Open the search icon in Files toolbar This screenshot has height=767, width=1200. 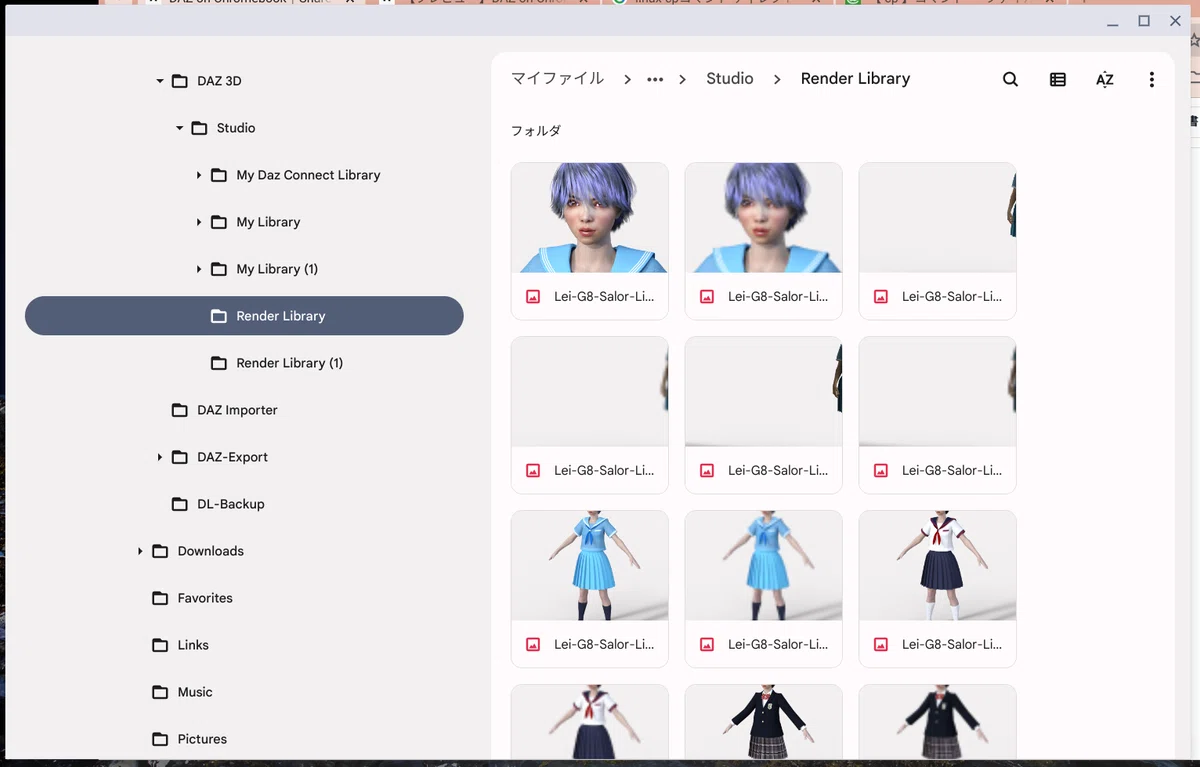tap(1010, 79)
